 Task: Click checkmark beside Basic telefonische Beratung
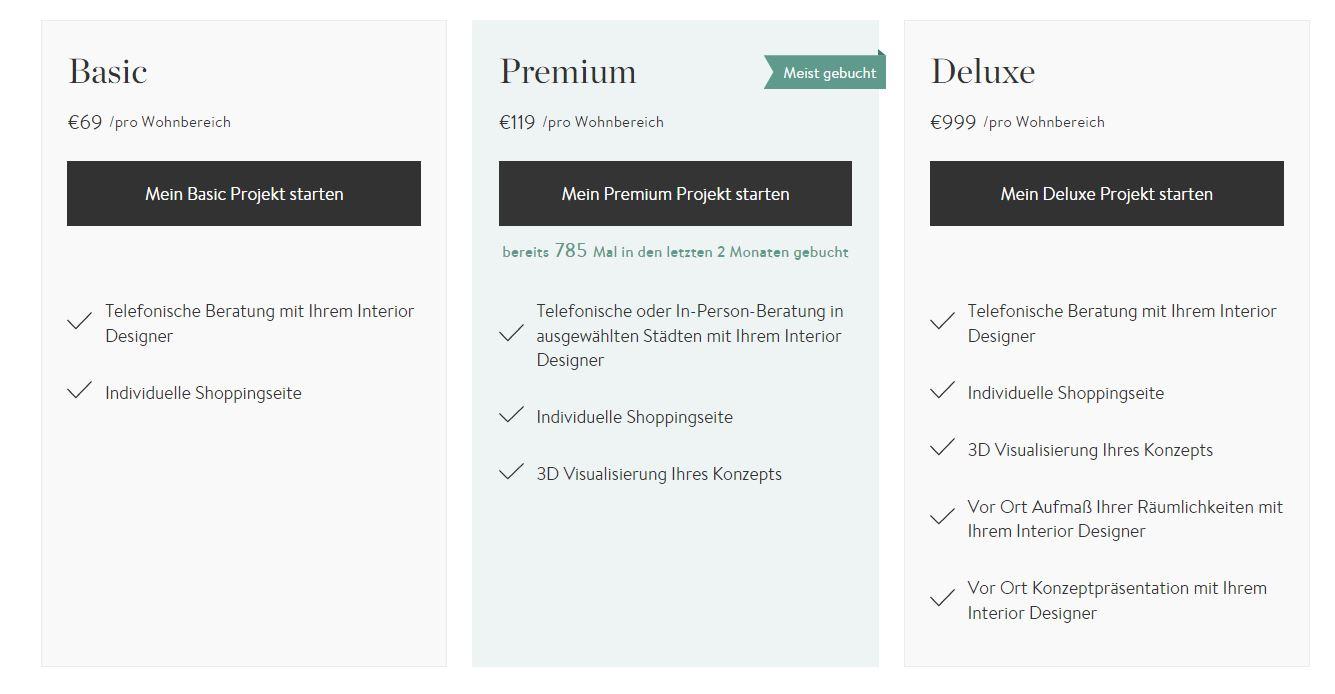coord(80,322)
